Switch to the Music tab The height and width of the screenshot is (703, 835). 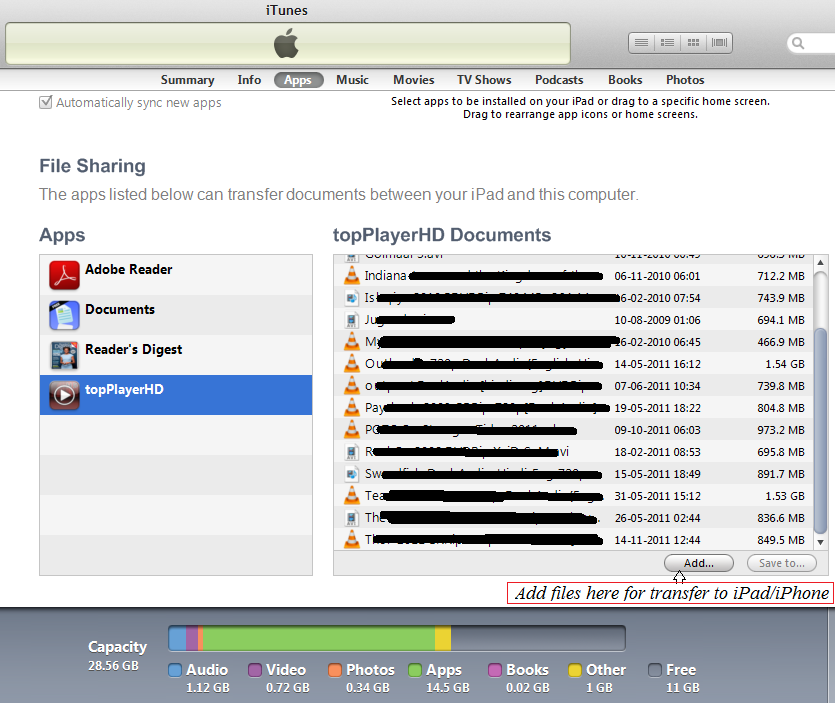[352, 80]
